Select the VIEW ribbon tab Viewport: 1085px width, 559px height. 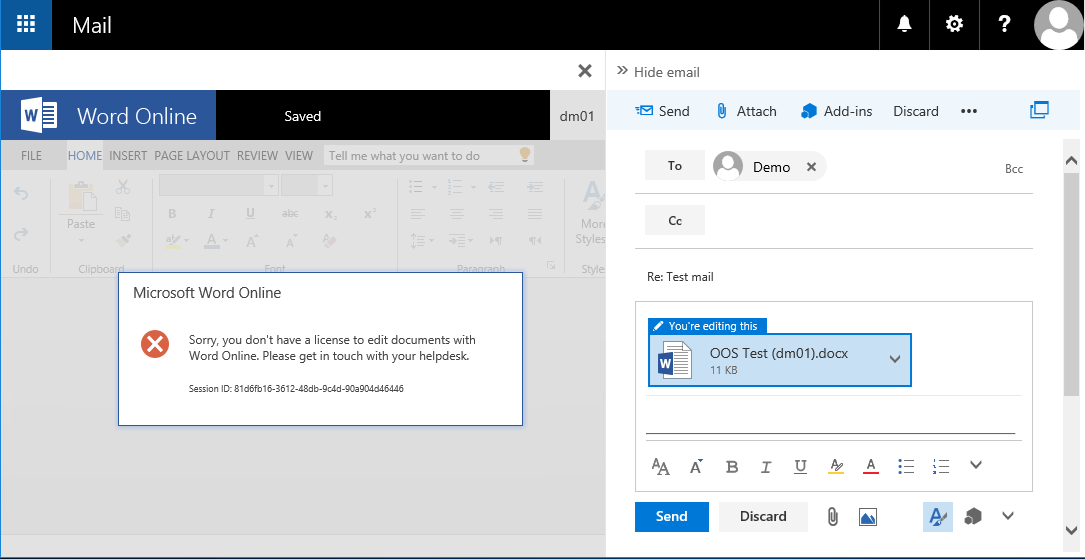tap(299, 156)
